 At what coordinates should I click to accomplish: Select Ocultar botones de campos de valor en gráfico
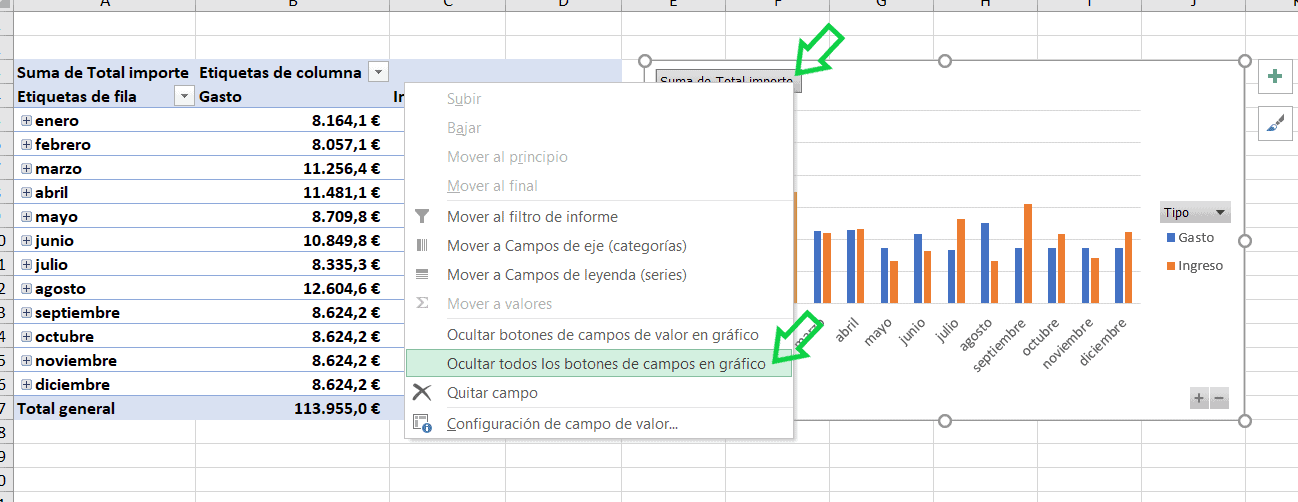click(599, 335)
